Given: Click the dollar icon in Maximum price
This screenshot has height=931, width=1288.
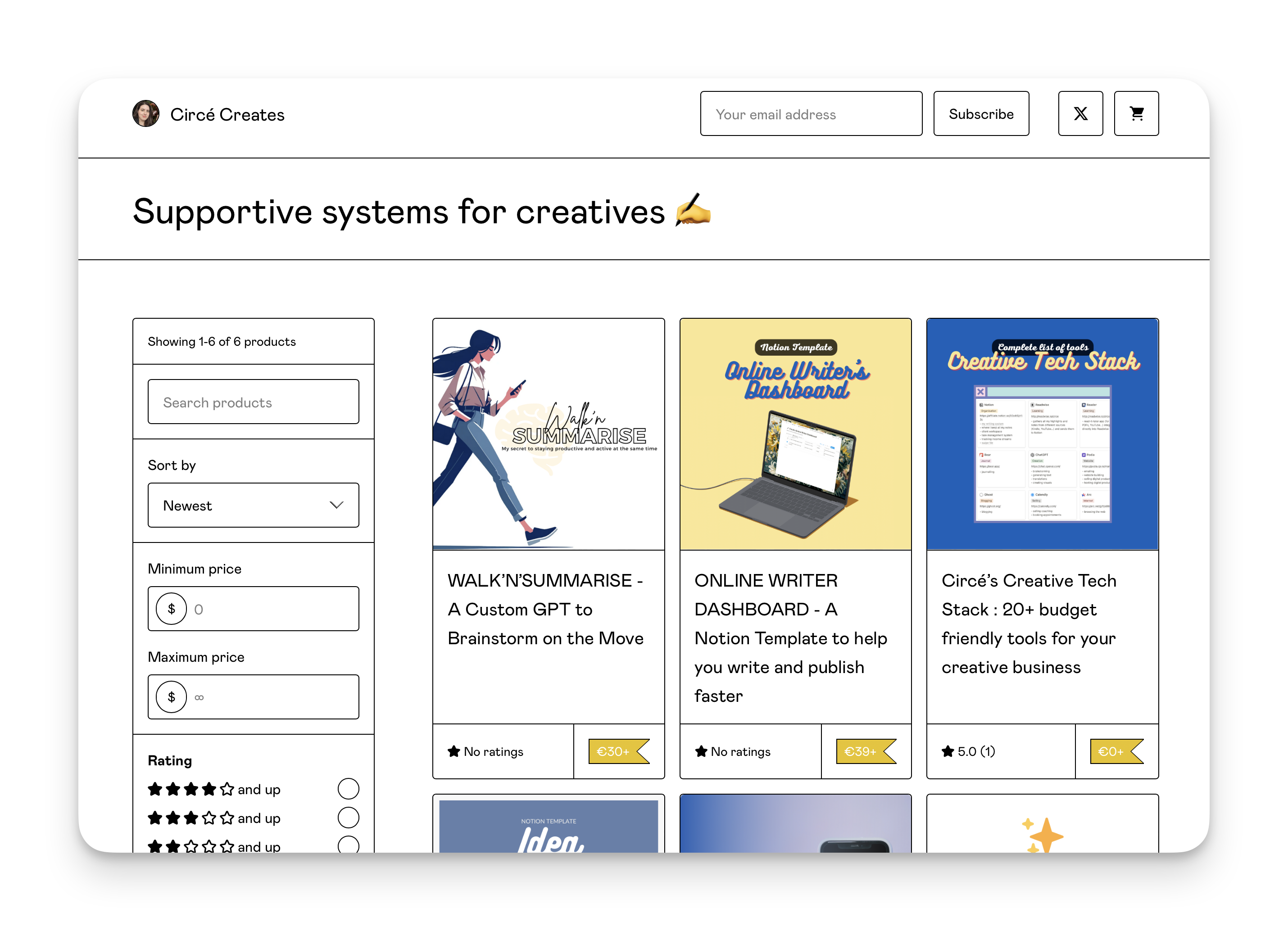Looking at the screenshot, I should click(172, 696).
